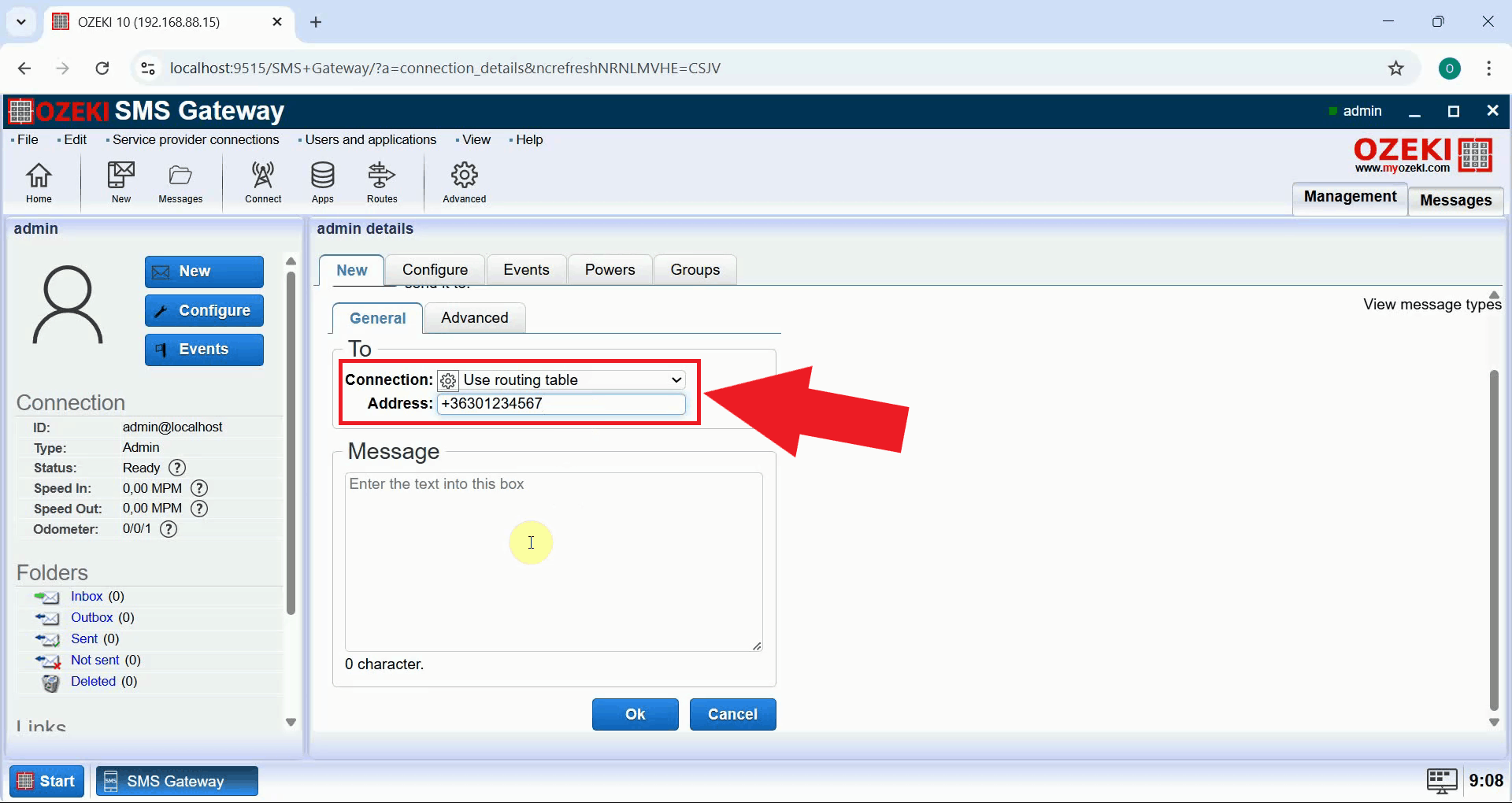This screenshot has width=1512, height=803.
Task: Click the help icon beside Odometer
Action: point(169,529)
